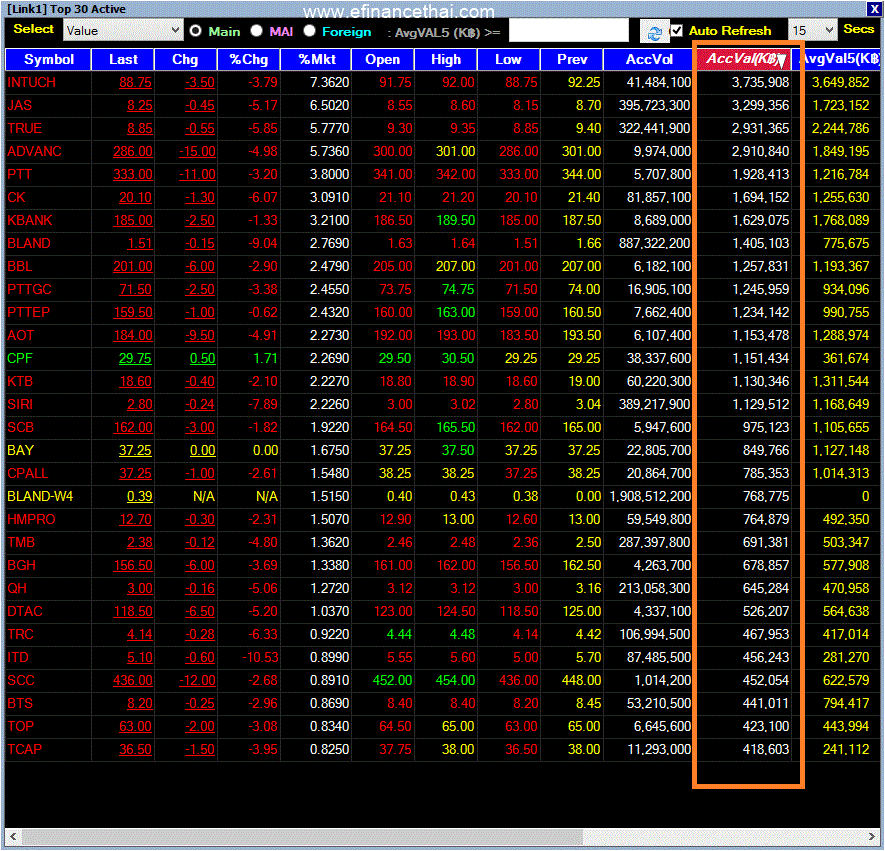Image resolution: width=885 pixels, height=851 pixels.
Task: Select the CK symbol
Action: tap(16, 198)
